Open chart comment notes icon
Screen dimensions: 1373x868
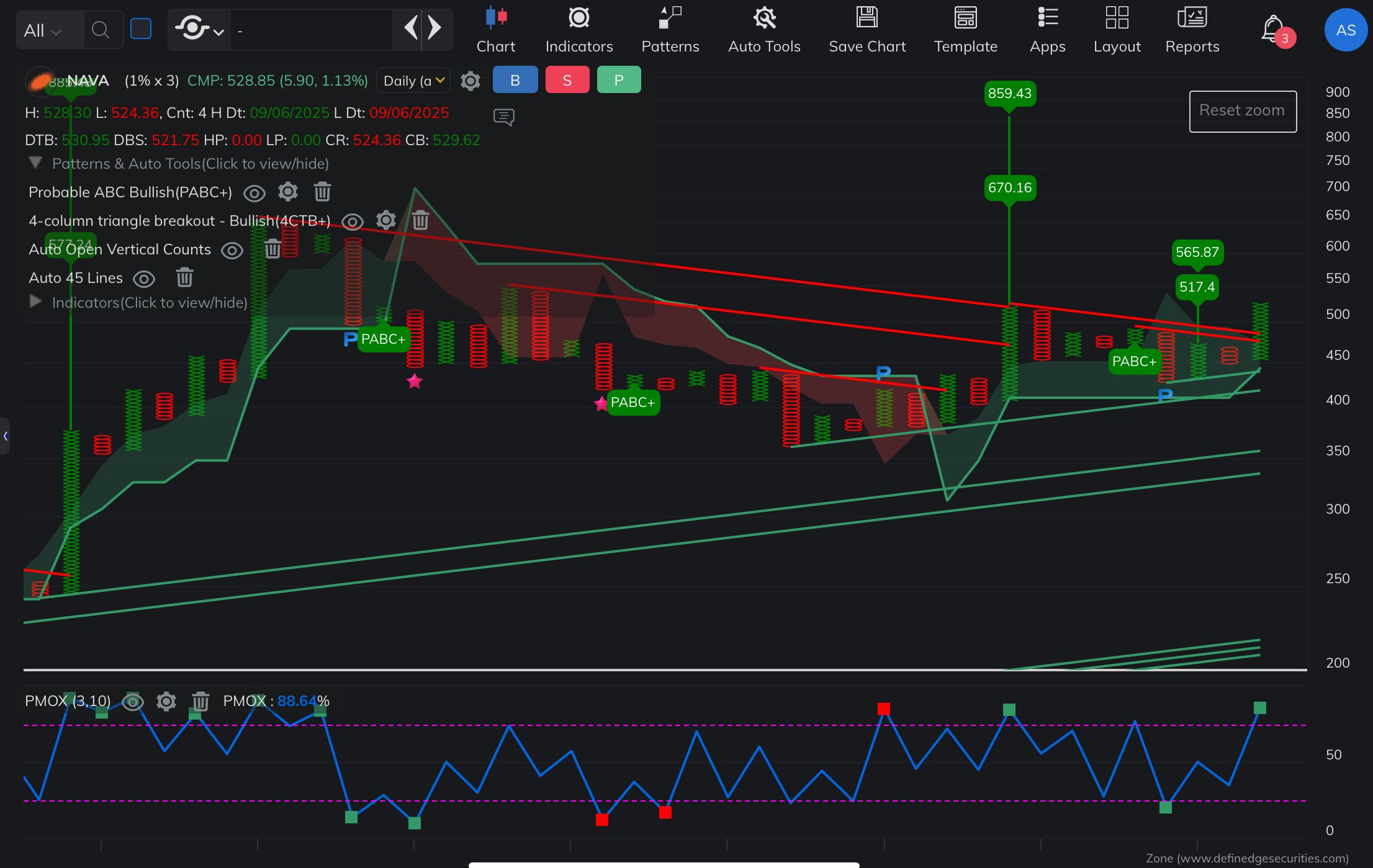[503, 117]
